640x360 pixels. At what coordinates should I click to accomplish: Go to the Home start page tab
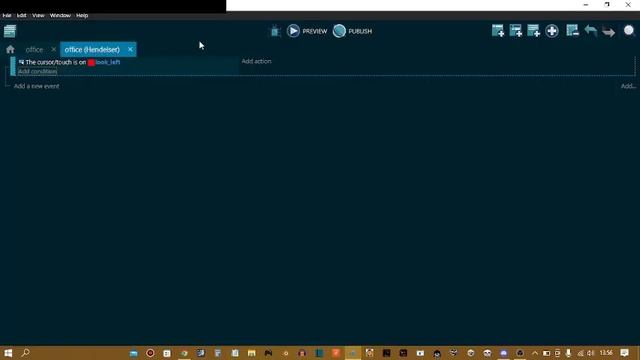(10, 49)
